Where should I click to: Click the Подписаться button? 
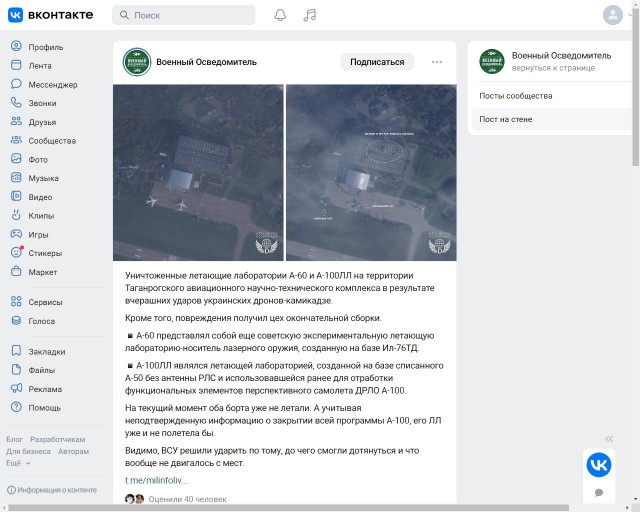pos(377,62)
